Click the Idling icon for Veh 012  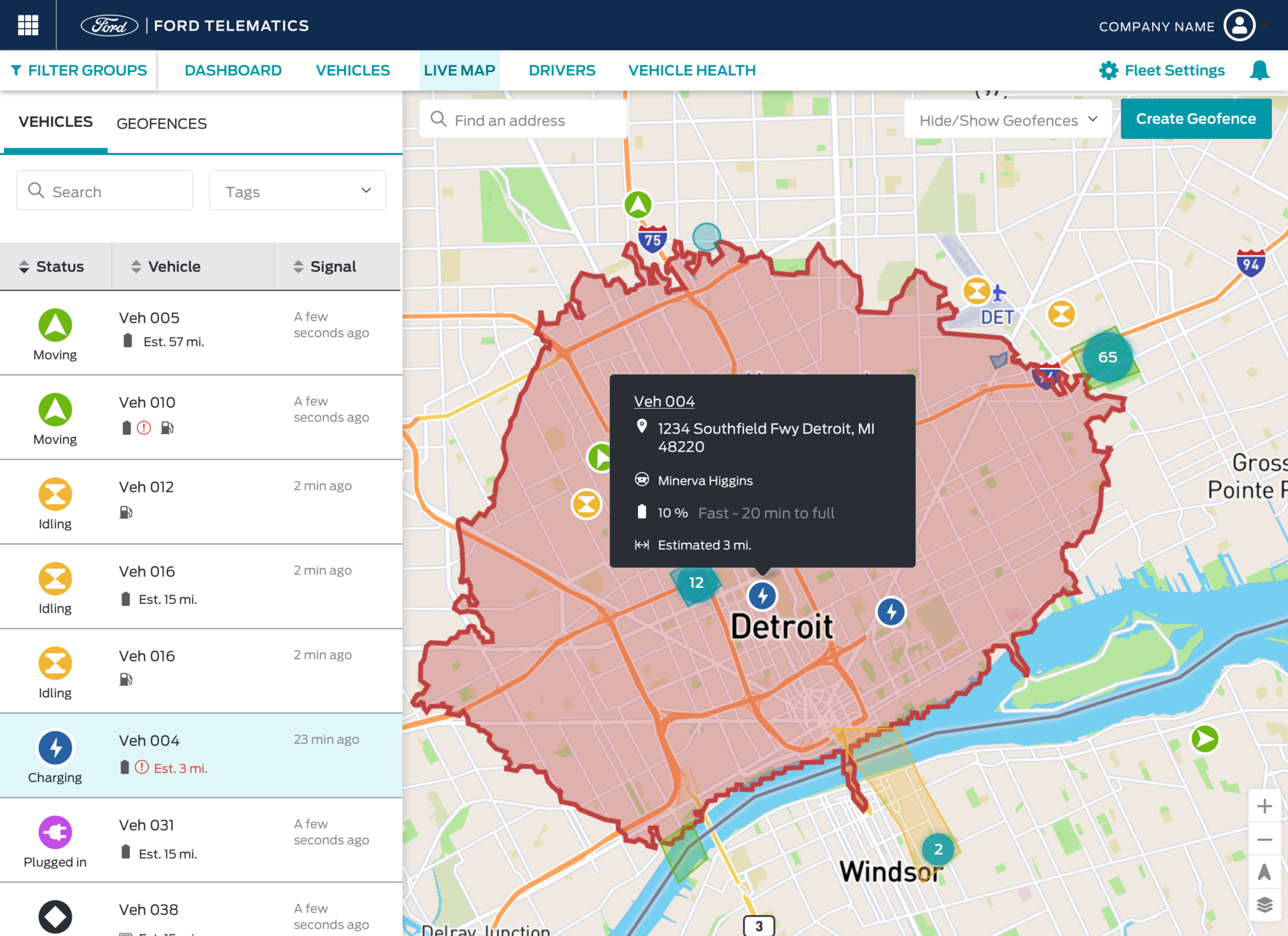[x=56, y=495]
